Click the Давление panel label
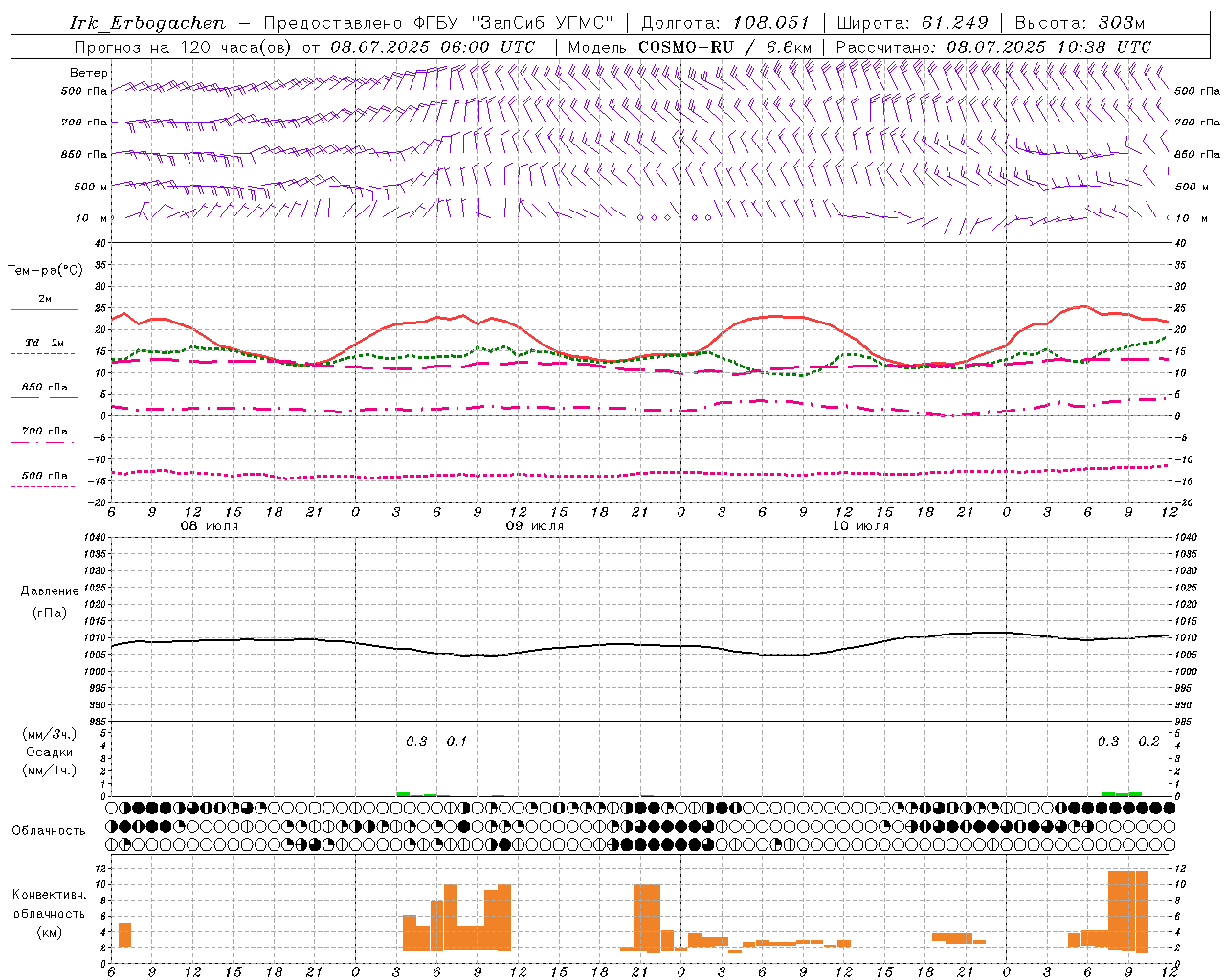The height and width of the screenshot is (980, 1225). pyautogui.click(x=50, y=590)
